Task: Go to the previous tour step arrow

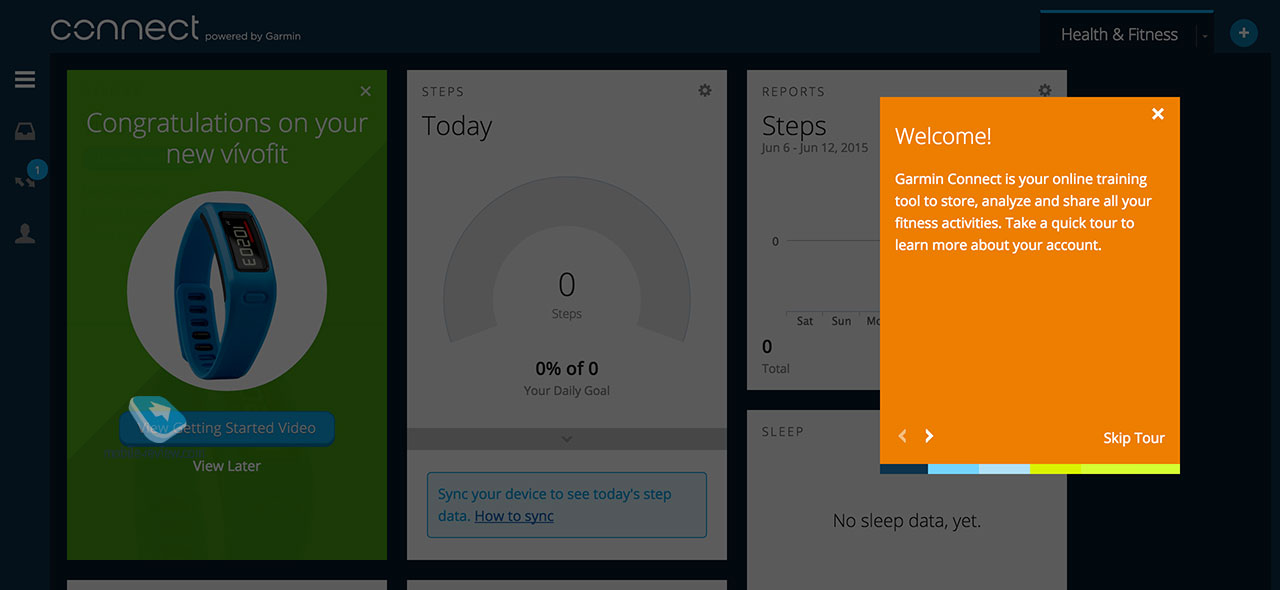Action: coord(902,436)
